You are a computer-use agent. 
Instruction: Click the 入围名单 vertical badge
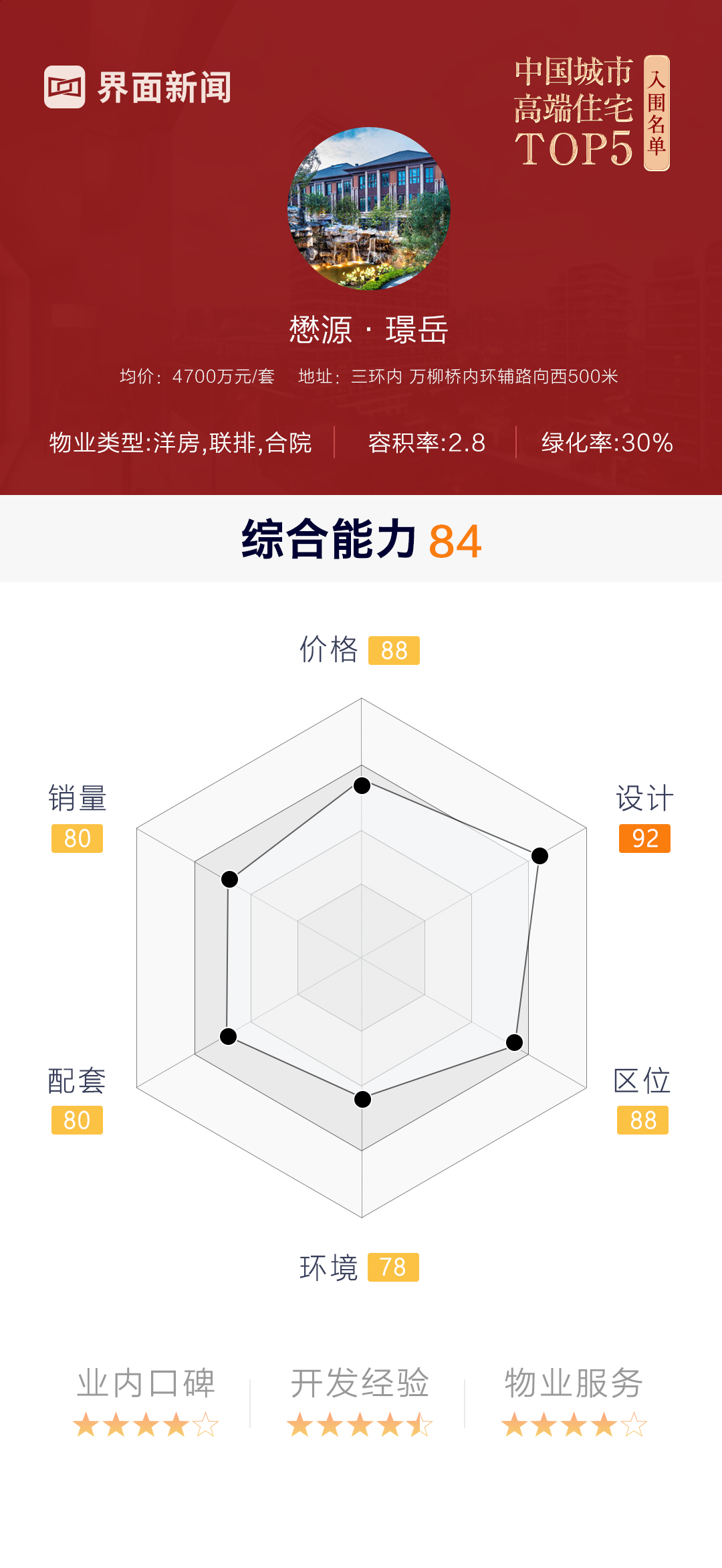(656, 113)
